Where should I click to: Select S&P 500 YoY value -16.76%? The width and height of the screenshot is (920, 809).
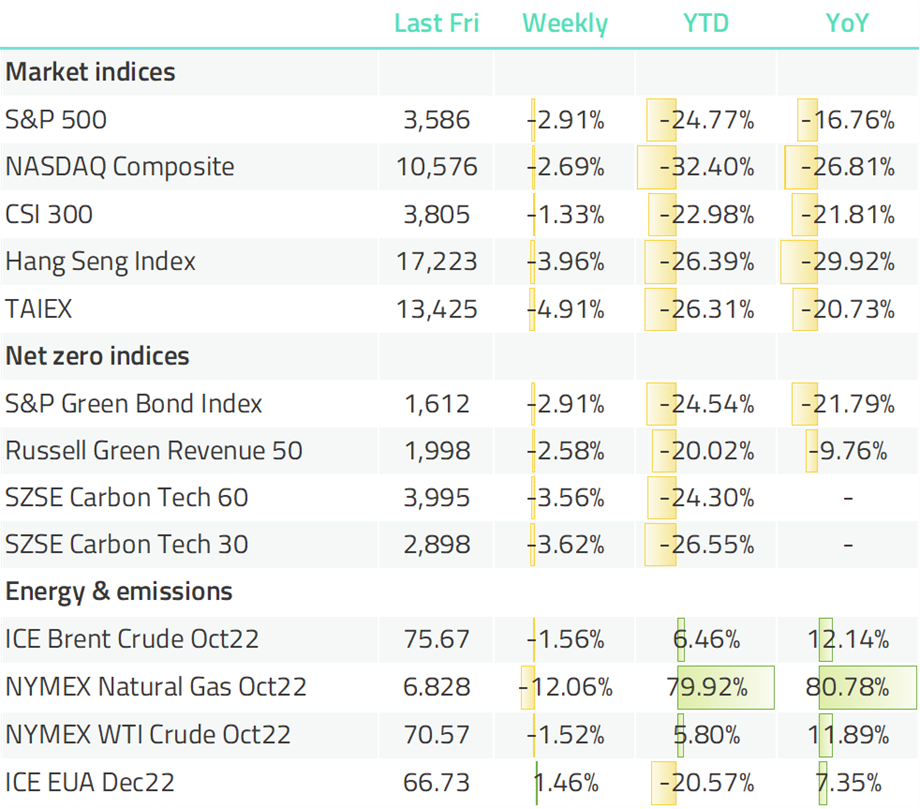(848, 120)
